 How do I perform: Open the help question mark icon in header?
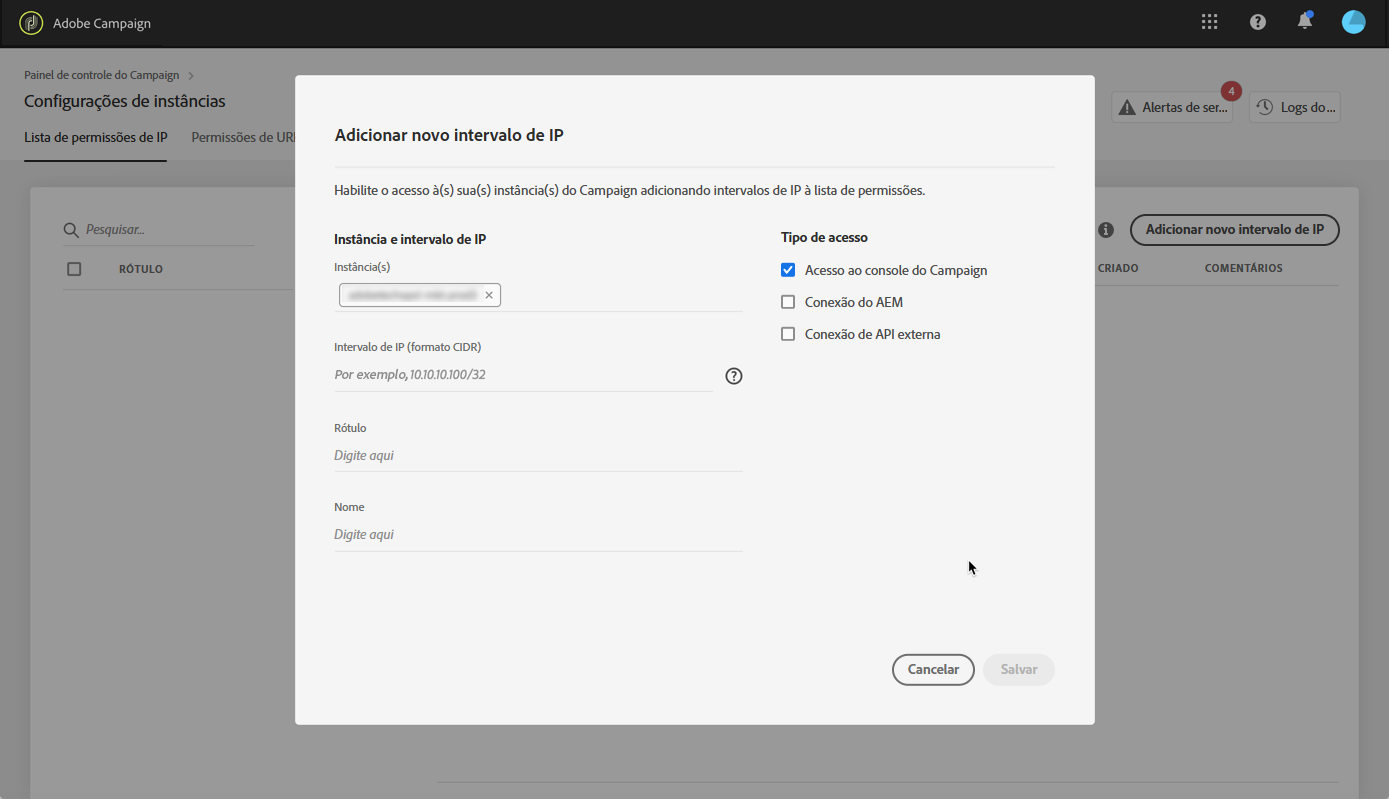tap(1258, 22)
